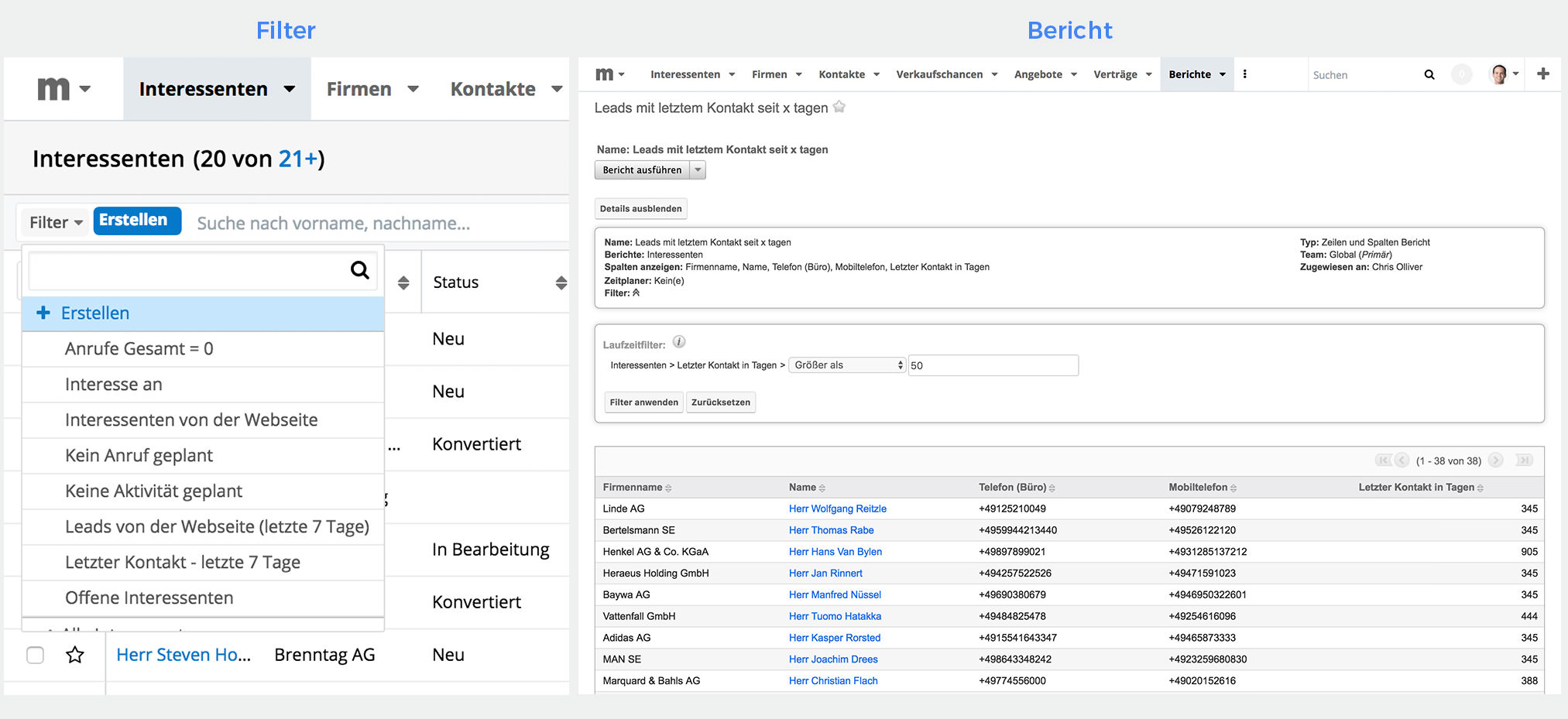Collapse the Filter chevron in report details
Image resolution: width=1568 pixels, height=719 pixels.
click(x=636, y=293)
